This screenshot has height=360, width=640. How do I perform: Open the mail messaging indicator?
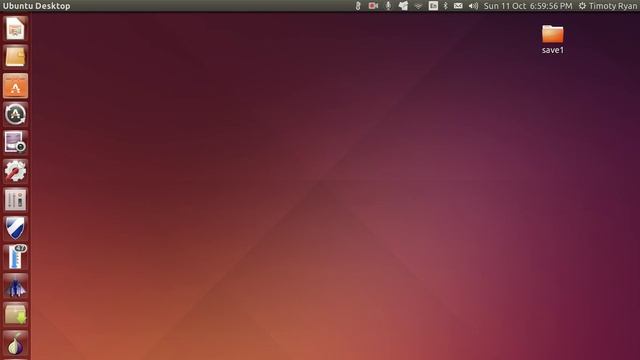tap(458, 6)
